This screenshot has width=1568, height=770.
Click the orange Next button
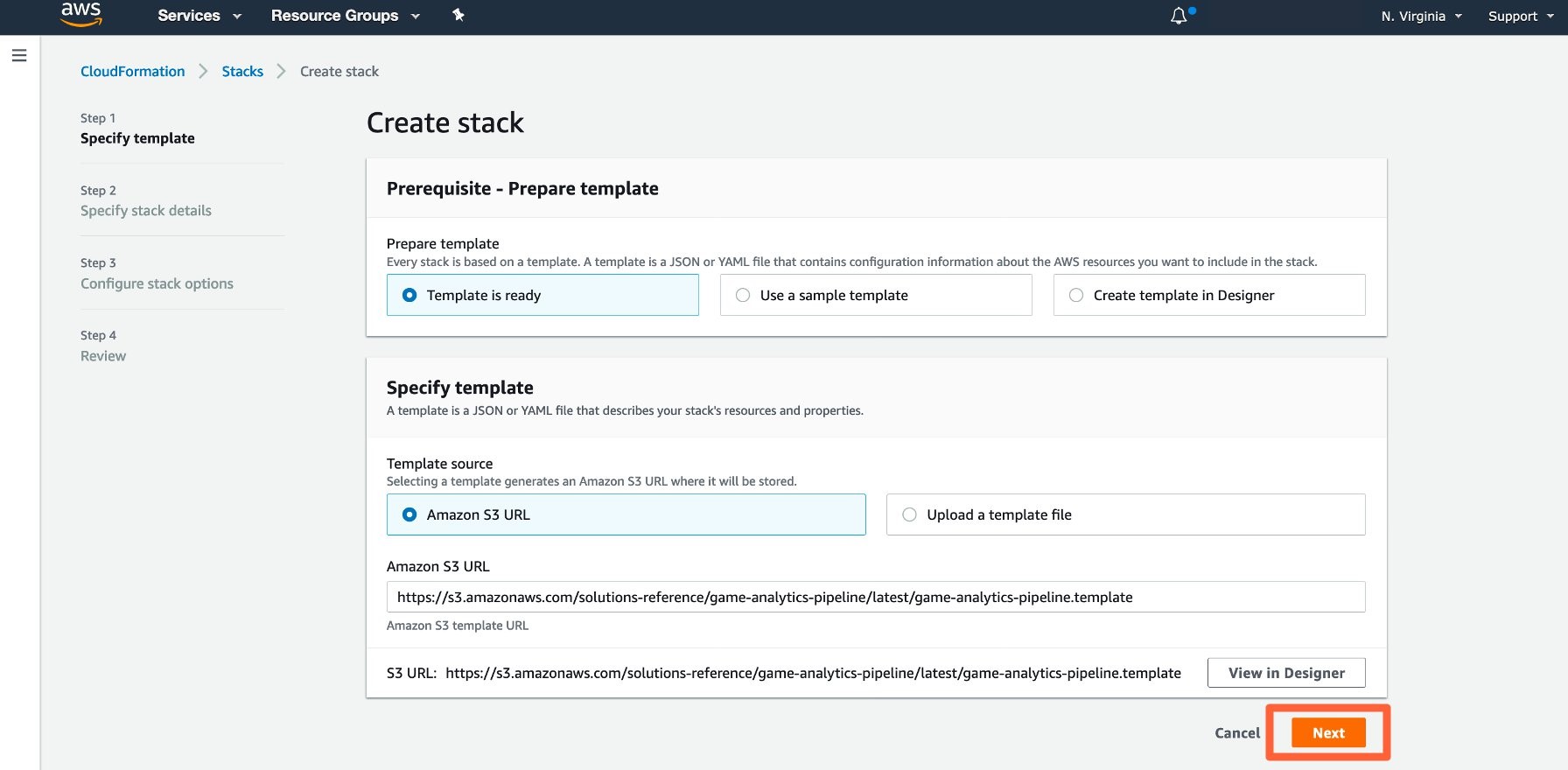tap(1328, 733)
